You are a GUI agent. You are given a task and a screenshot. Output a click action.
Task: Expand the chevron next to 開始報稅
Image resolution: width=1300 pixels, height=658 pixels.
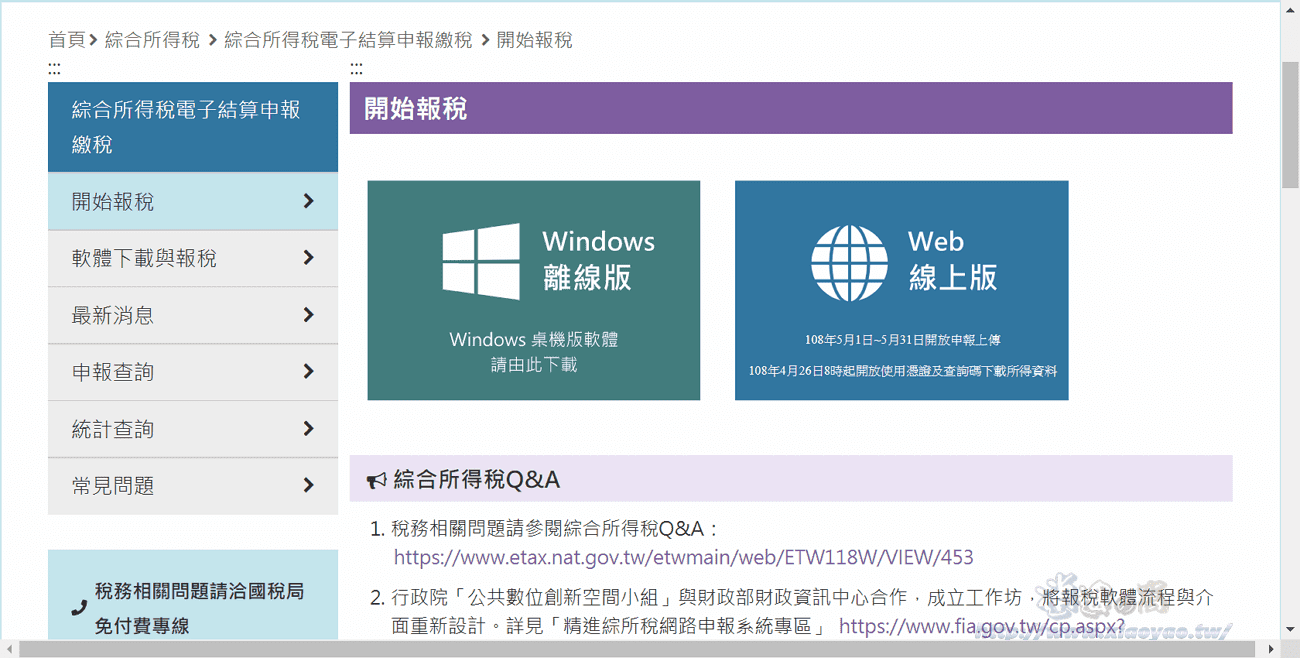pyautogui.click(x=308, y=201)
